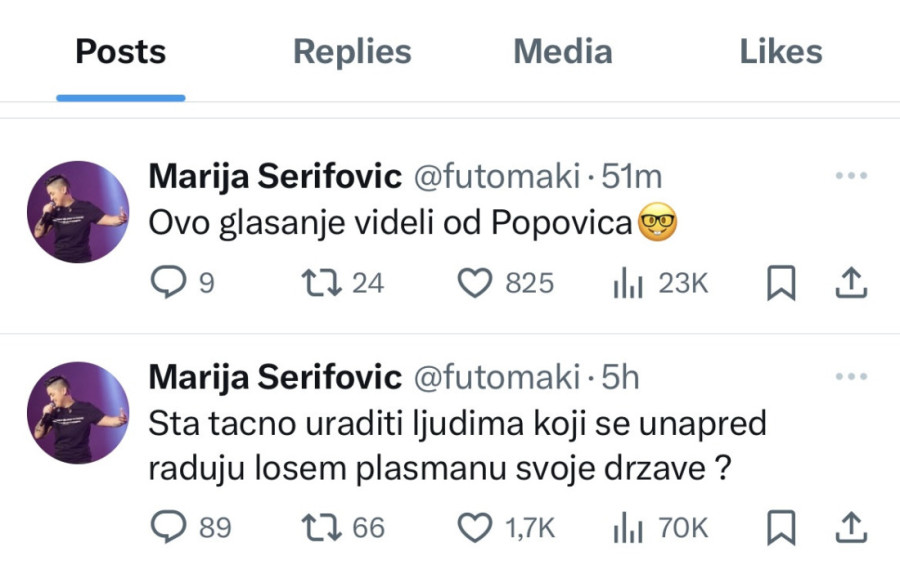Switch to the Replies tab

pyautogui.click(x=352, y=52)
